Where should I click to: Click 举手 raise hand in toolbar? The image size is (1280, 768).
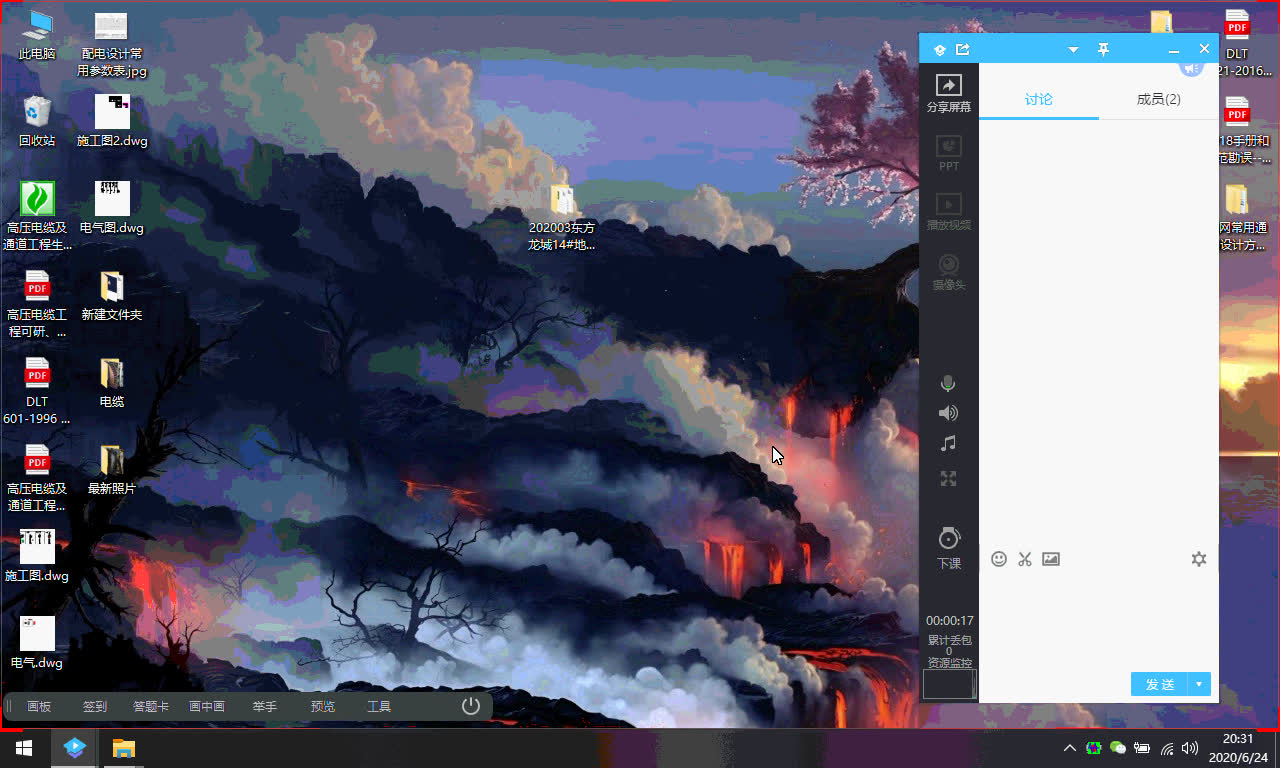point(265,706)
